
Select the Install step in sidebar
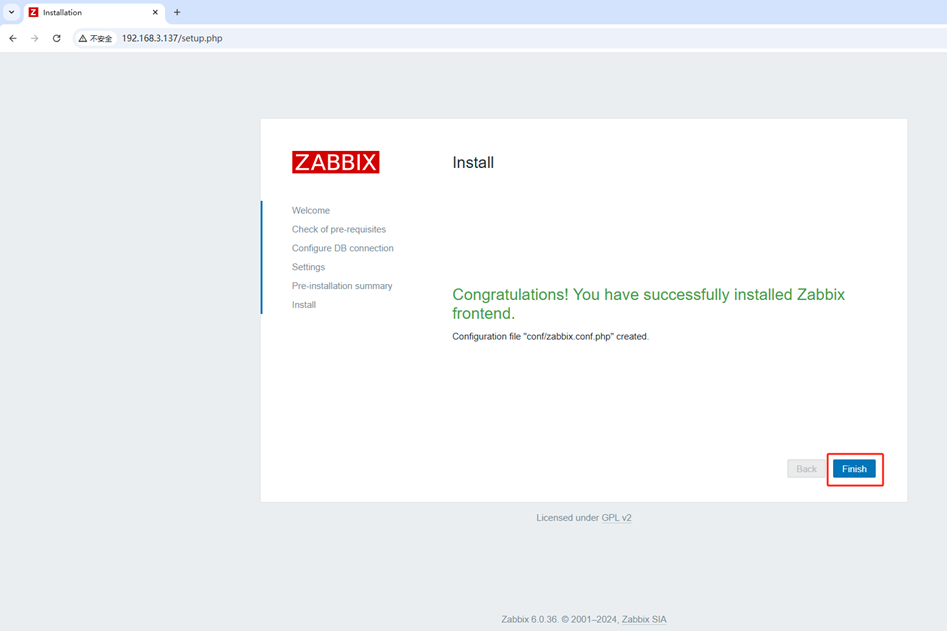click(x=304, y=304)
